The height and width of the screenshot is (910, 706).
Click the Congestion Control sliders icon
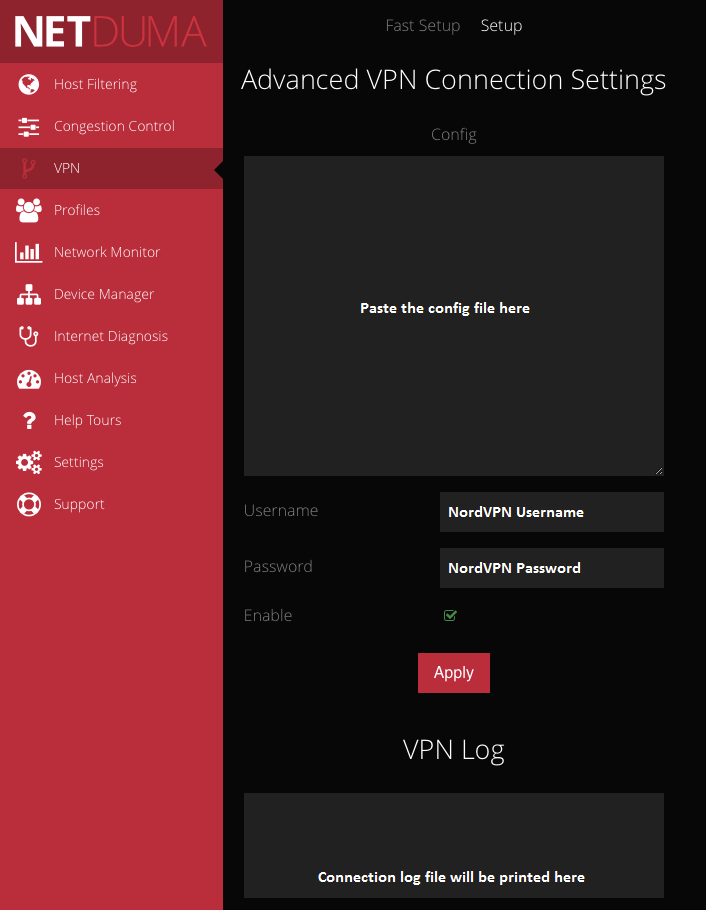(29, 126)
